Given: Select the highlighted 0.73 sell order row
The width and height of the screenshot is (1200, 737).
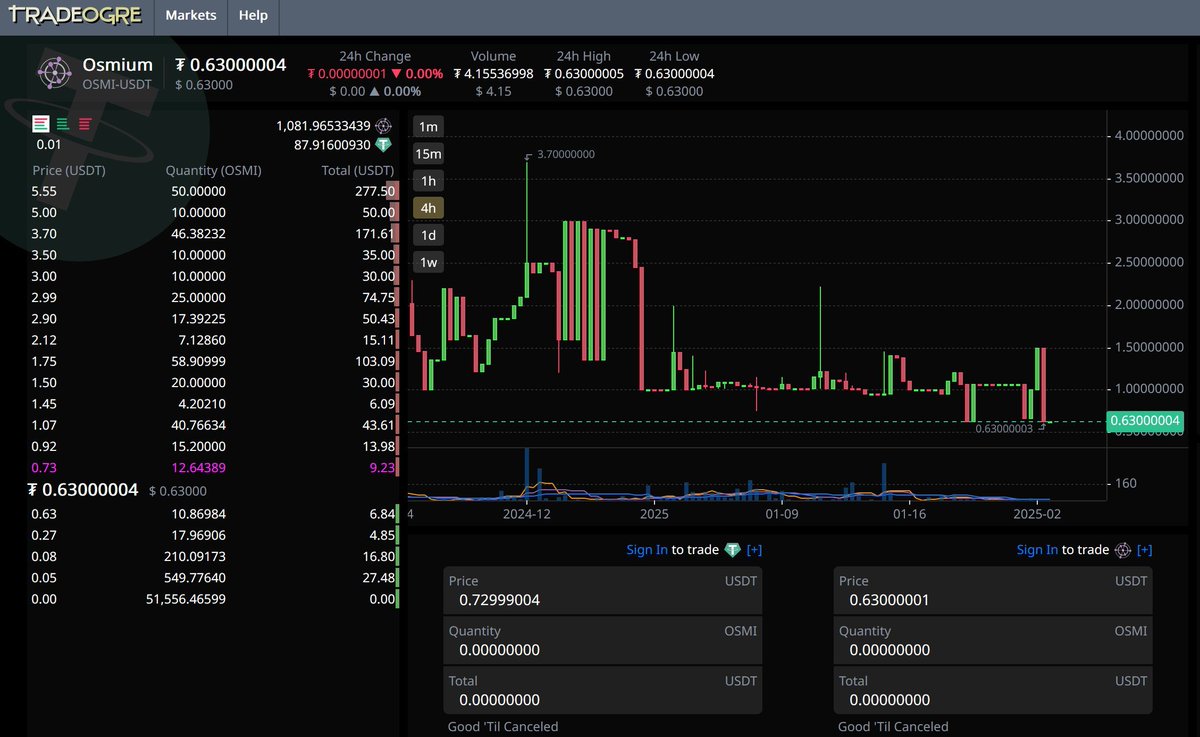Looking at the screenshot, I should pos(214,467).
